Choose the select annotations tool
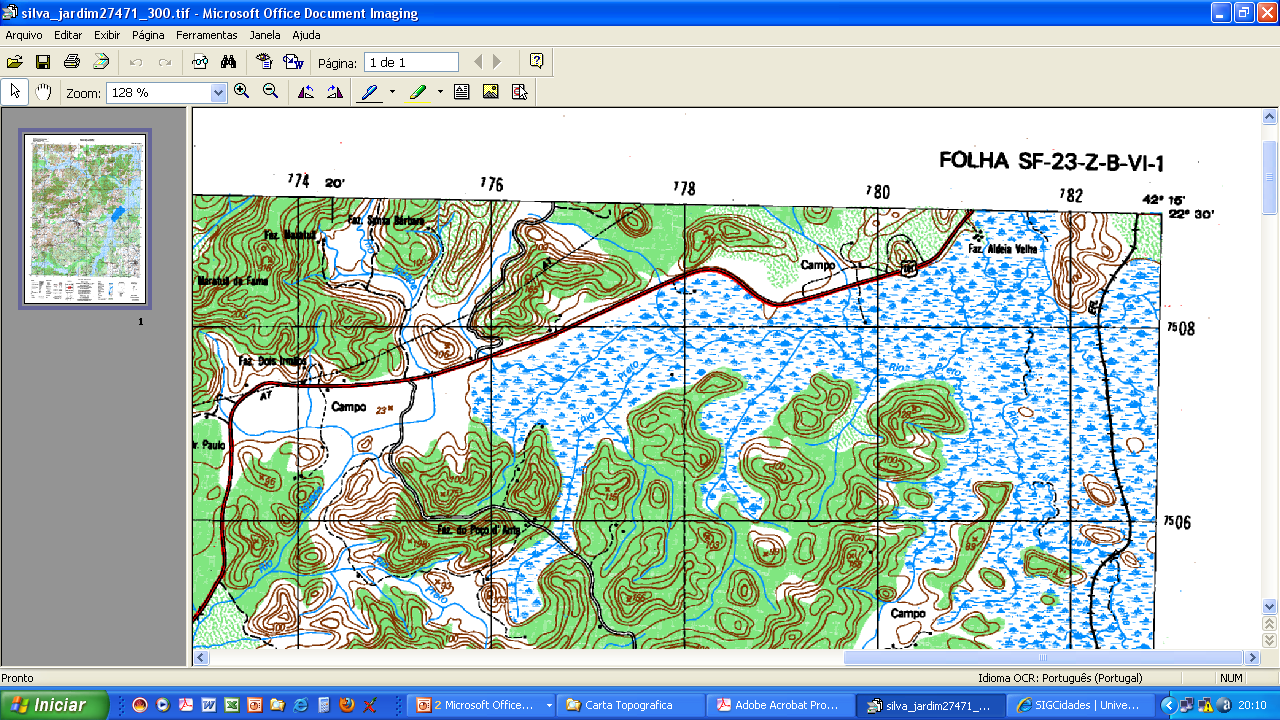 click(x=519, y=92)
